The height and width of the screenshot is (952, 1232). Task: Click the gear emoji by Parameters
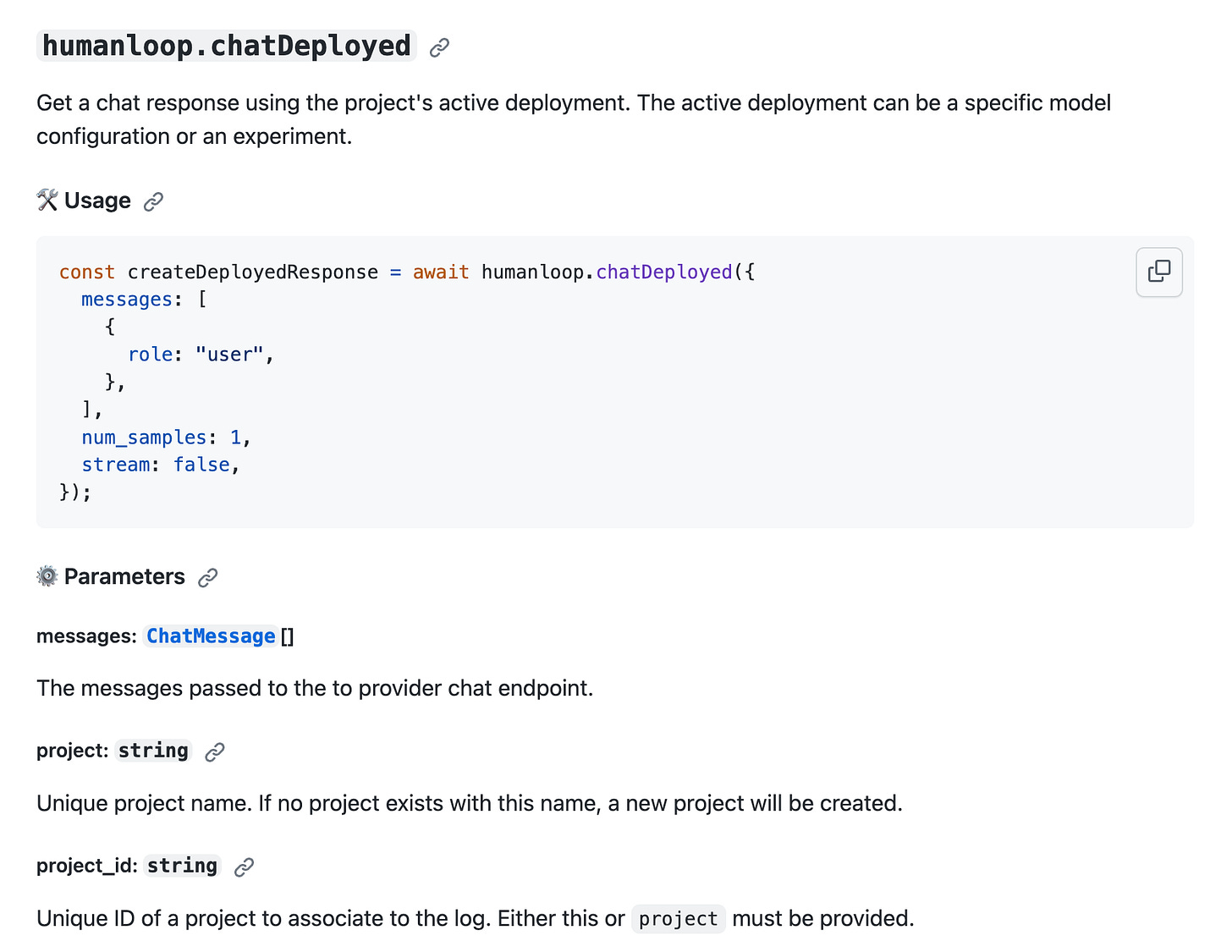click(47, 576)
